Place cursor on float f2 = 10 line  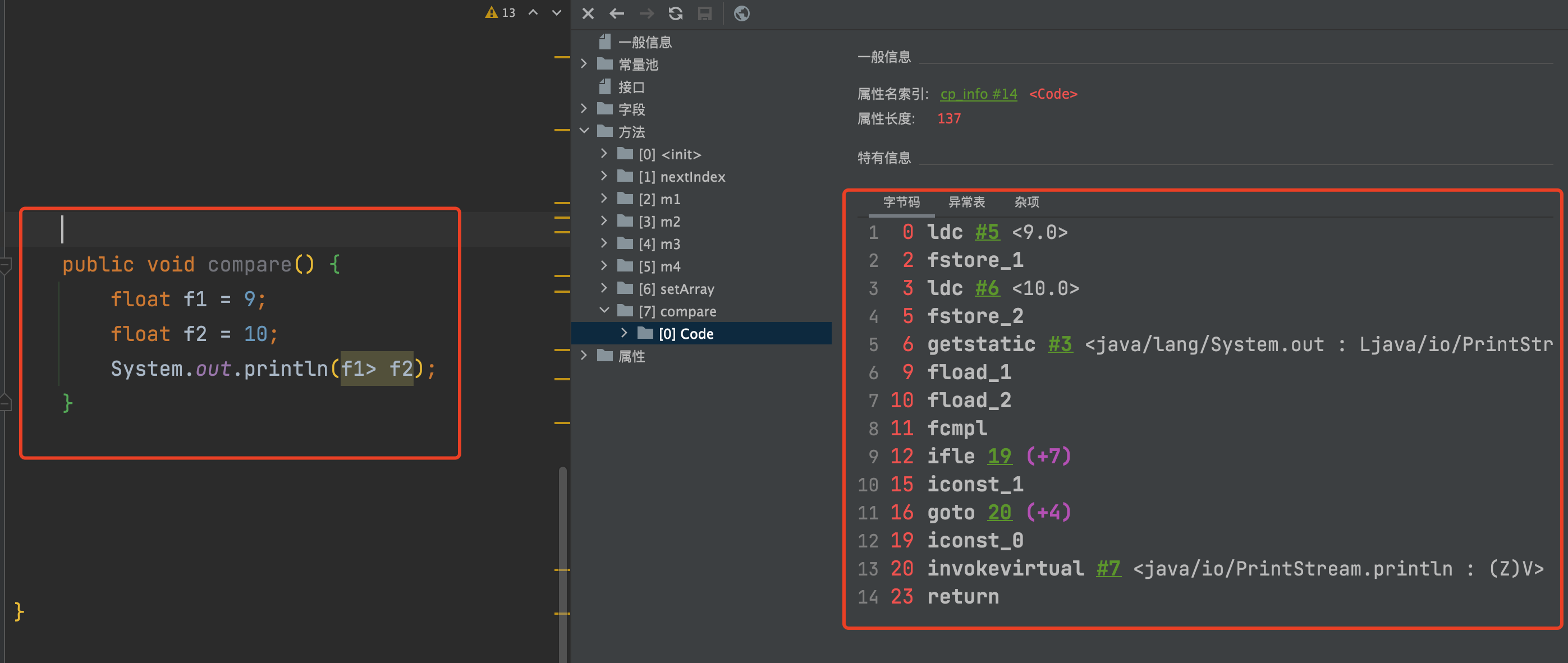coord(194,334)
